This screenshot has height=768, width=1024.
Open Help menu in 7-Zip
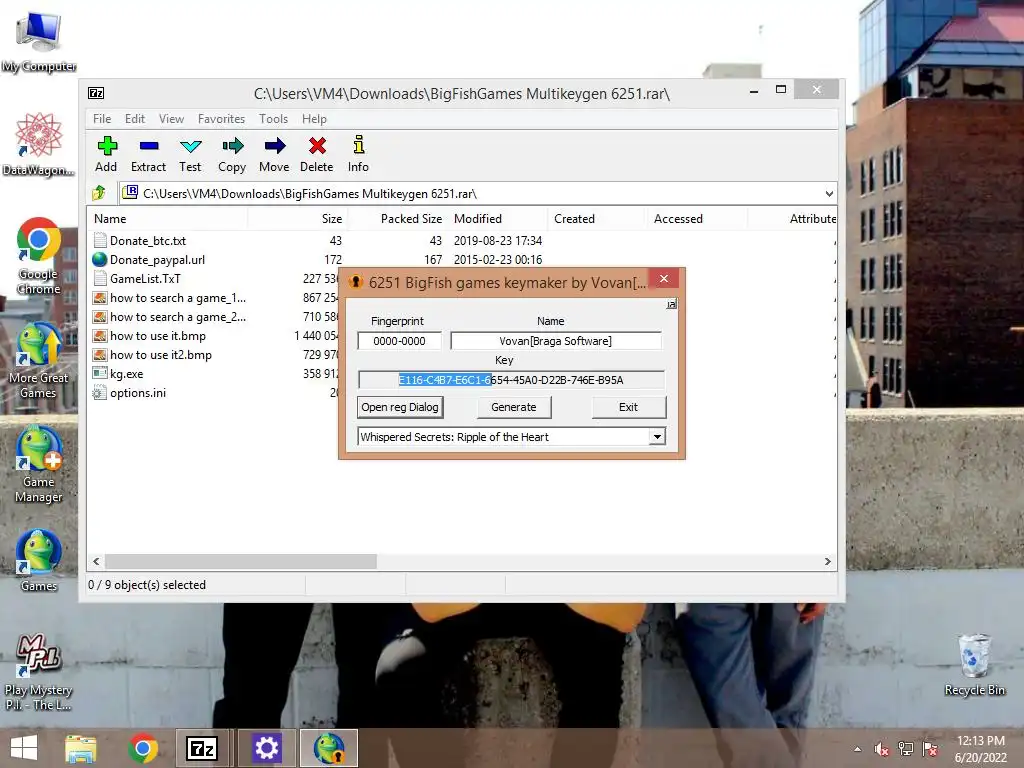[x=314, y=119]
